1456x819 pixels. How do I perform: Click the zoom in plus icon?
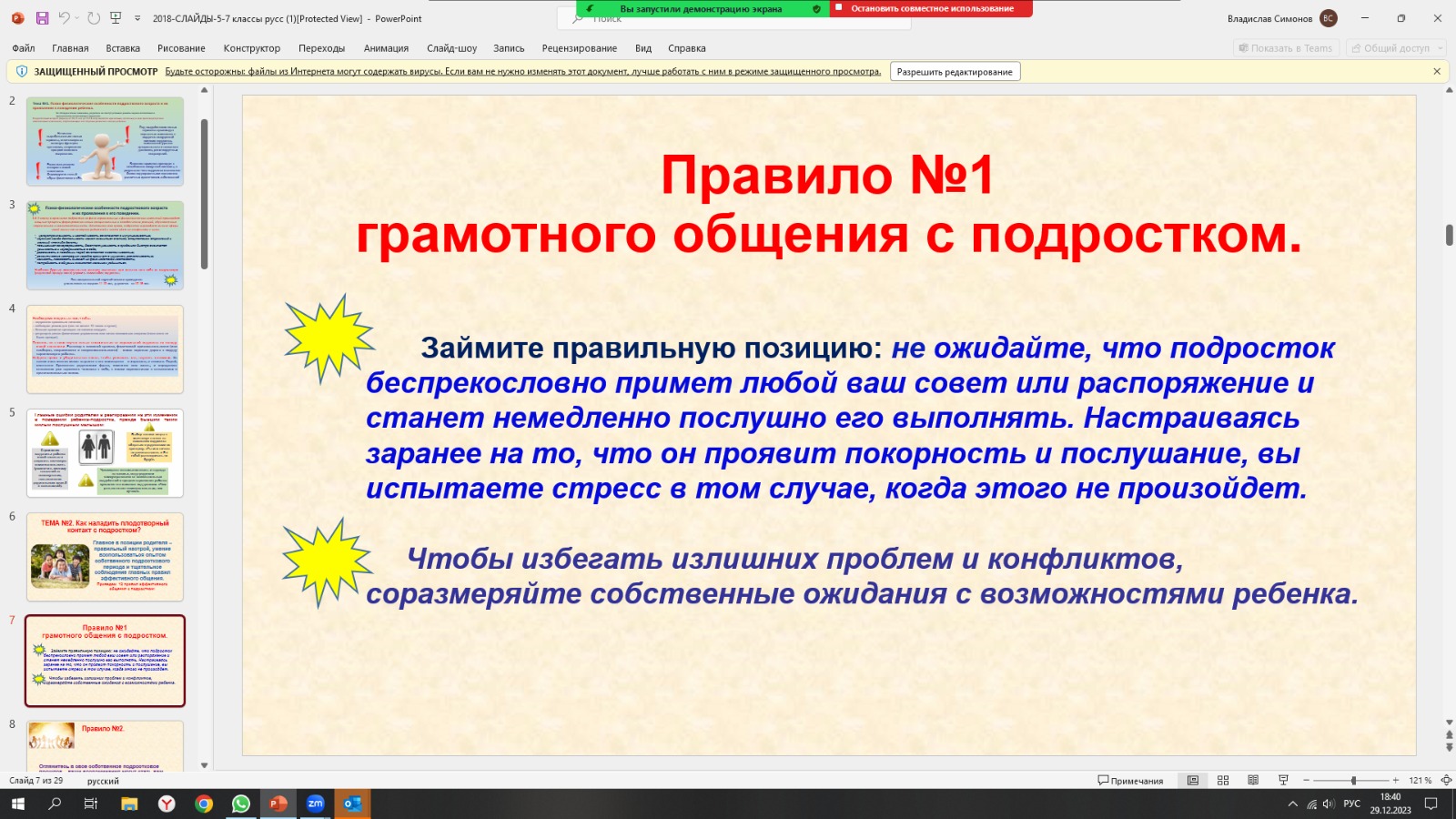coord(1396,781)
